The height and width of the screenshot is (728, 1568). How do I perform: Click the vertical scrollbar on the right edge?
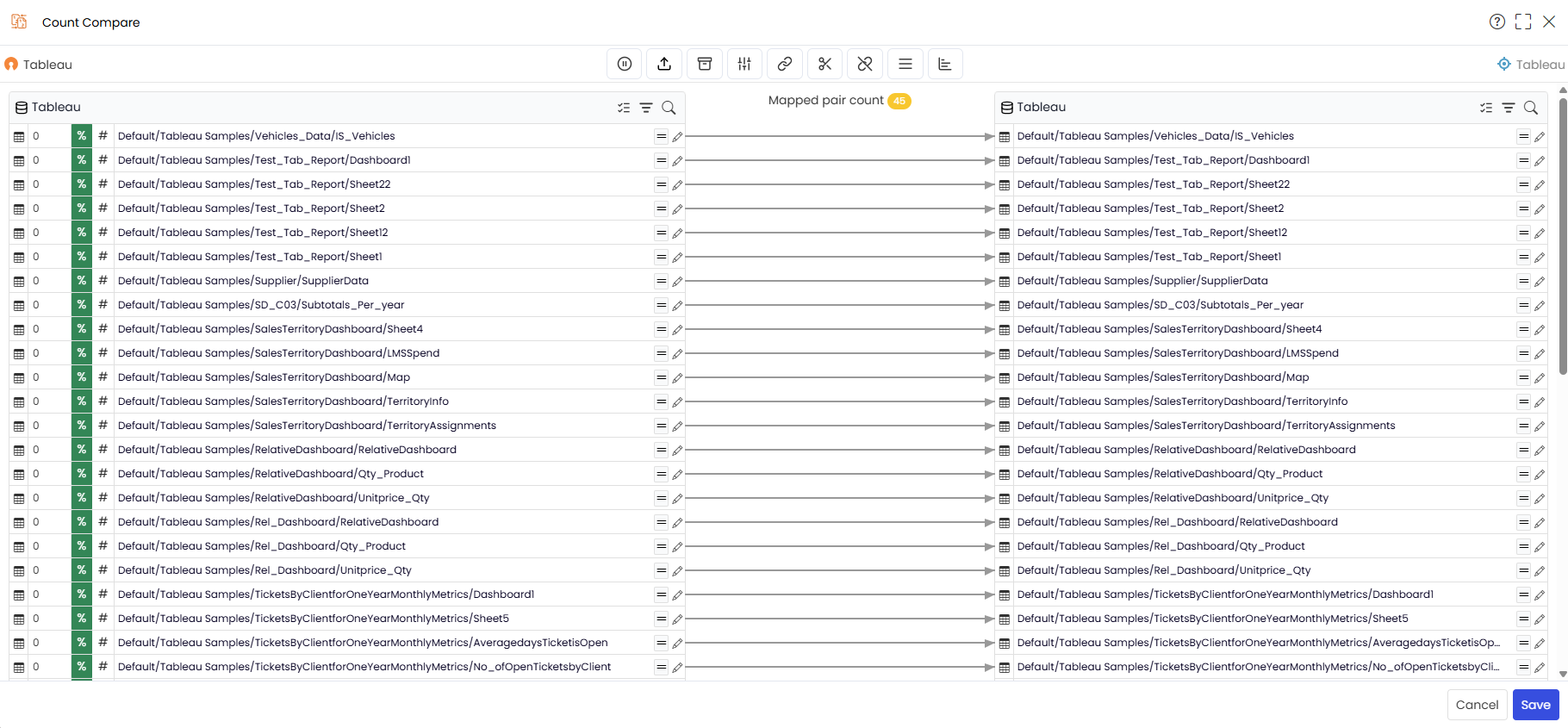[1563, 237]
